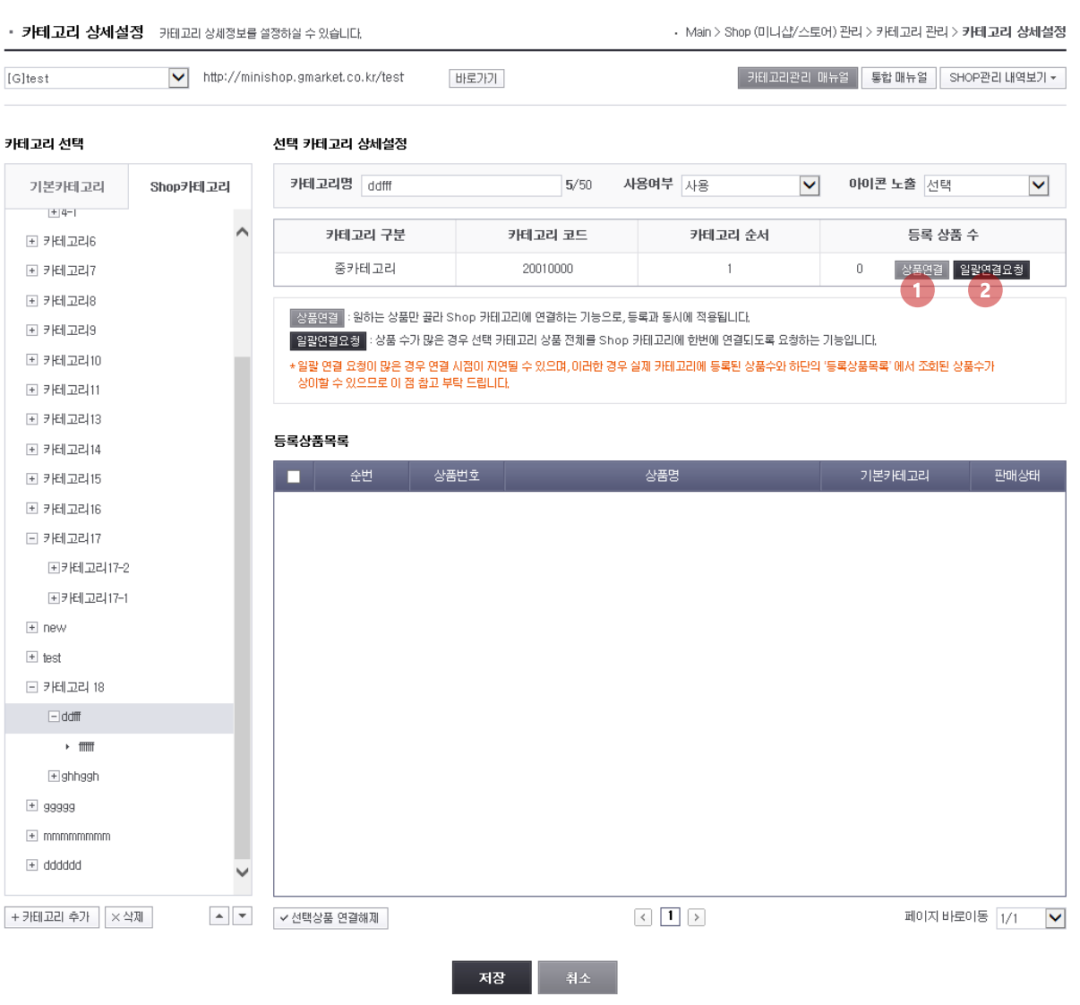Click the 취소 cancel button
Image resolution: width=1080 pixels, height=1005 pixels.
[x=577, y=977]
